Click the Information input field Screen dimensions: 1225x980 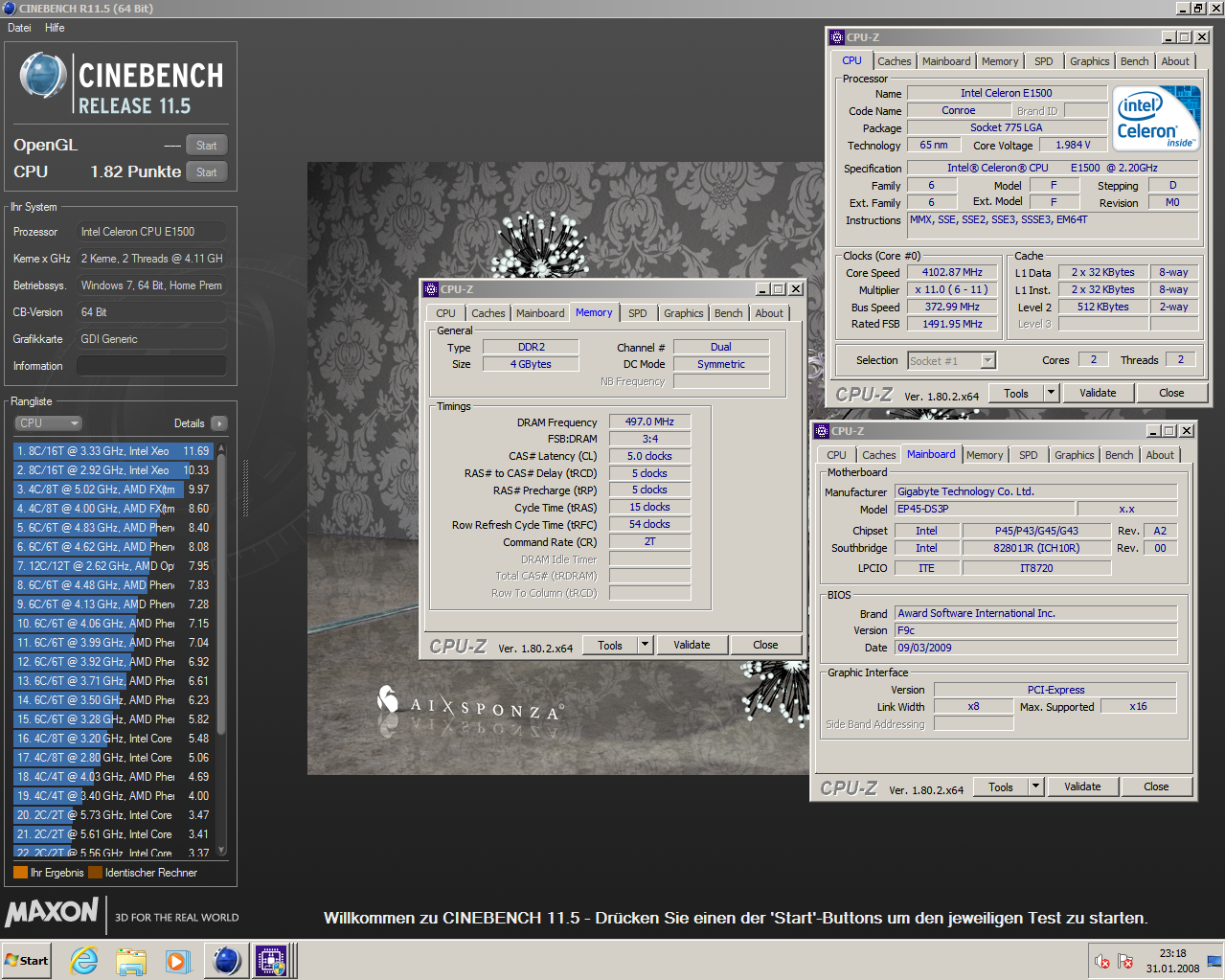(x=151, y=366)
